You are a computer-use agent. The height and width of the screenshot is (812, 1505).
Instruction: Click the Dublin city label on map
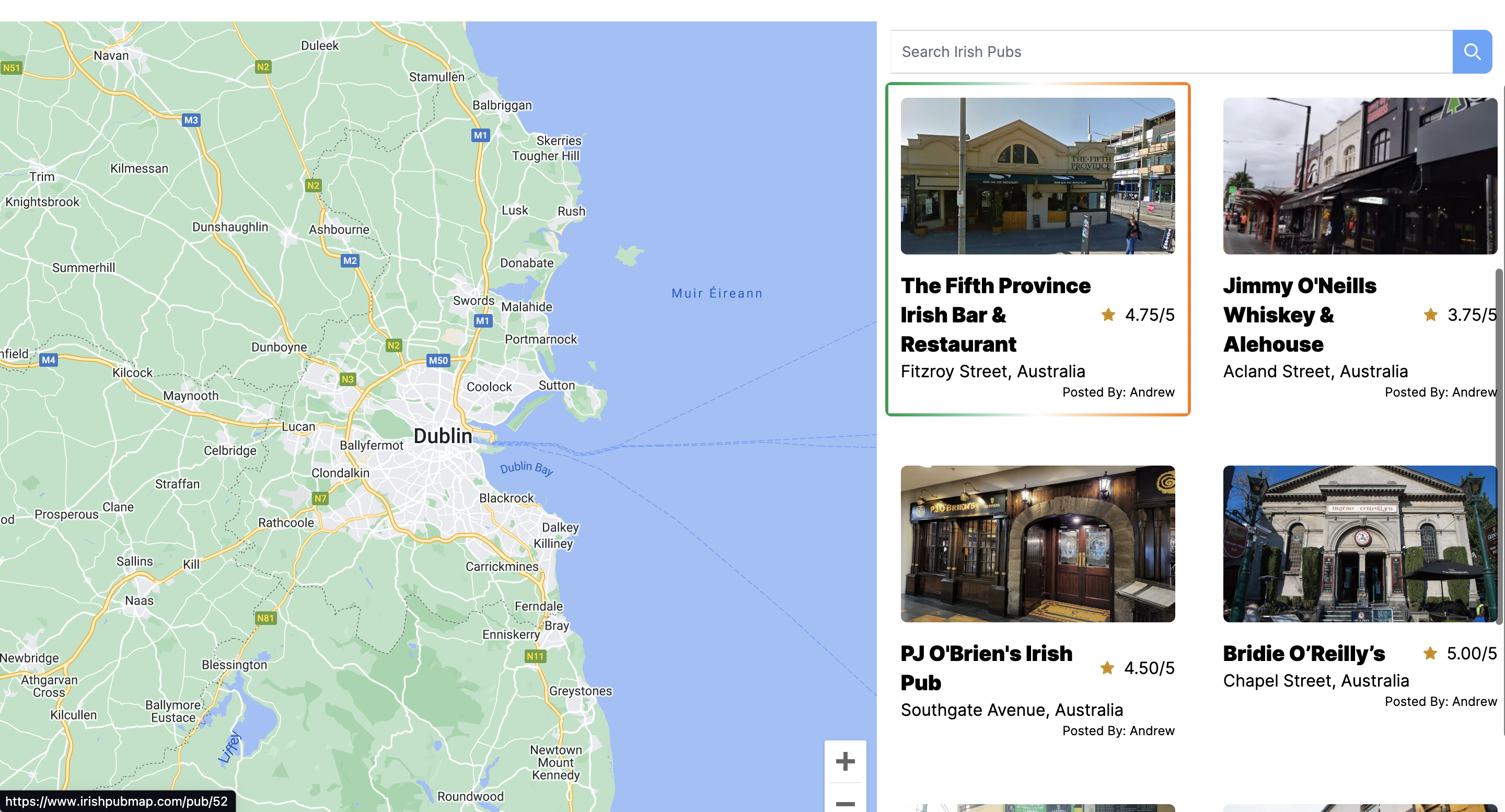pyautogui.click(x=442, y=436)
